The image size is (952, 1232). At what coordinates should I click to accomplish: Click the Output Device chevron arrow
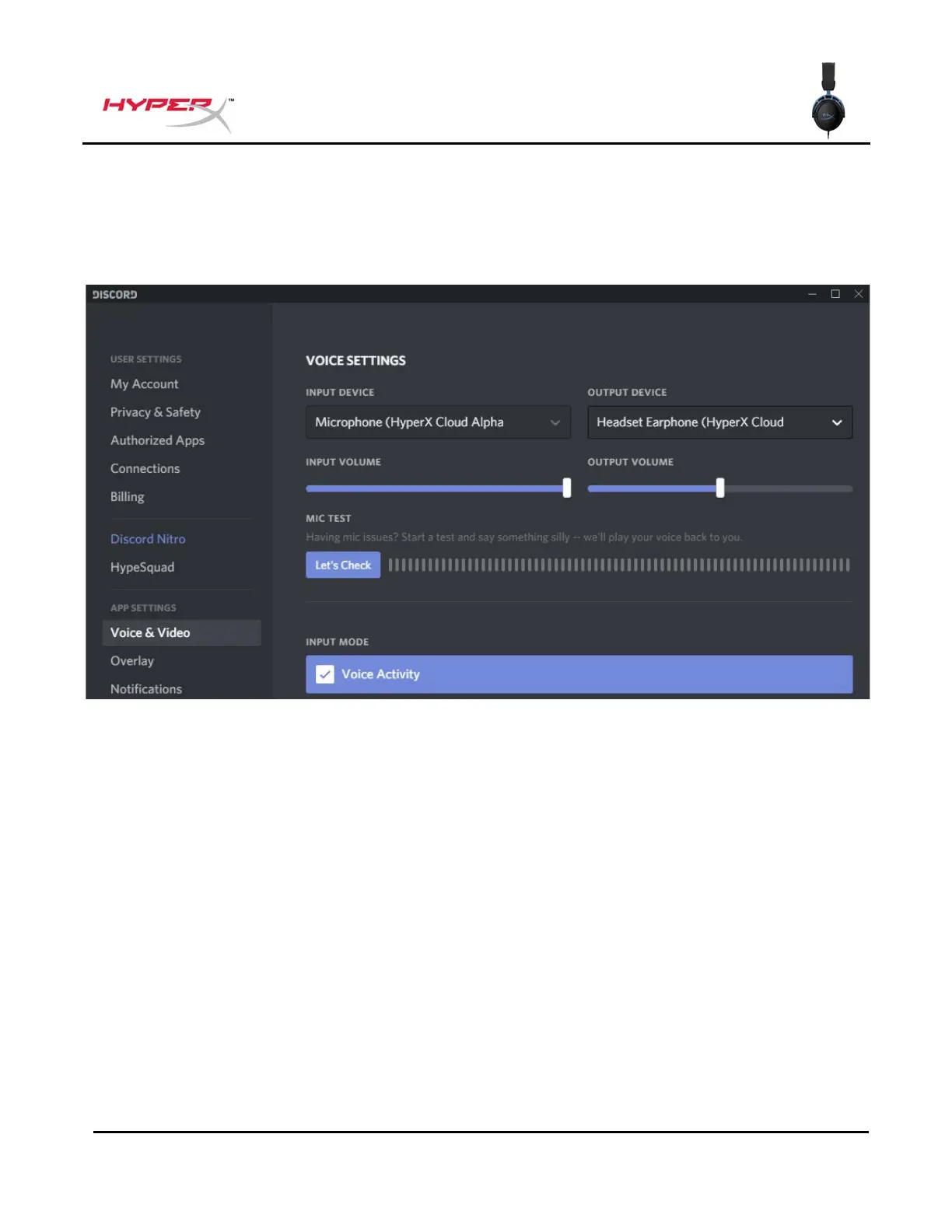point(837,423)
